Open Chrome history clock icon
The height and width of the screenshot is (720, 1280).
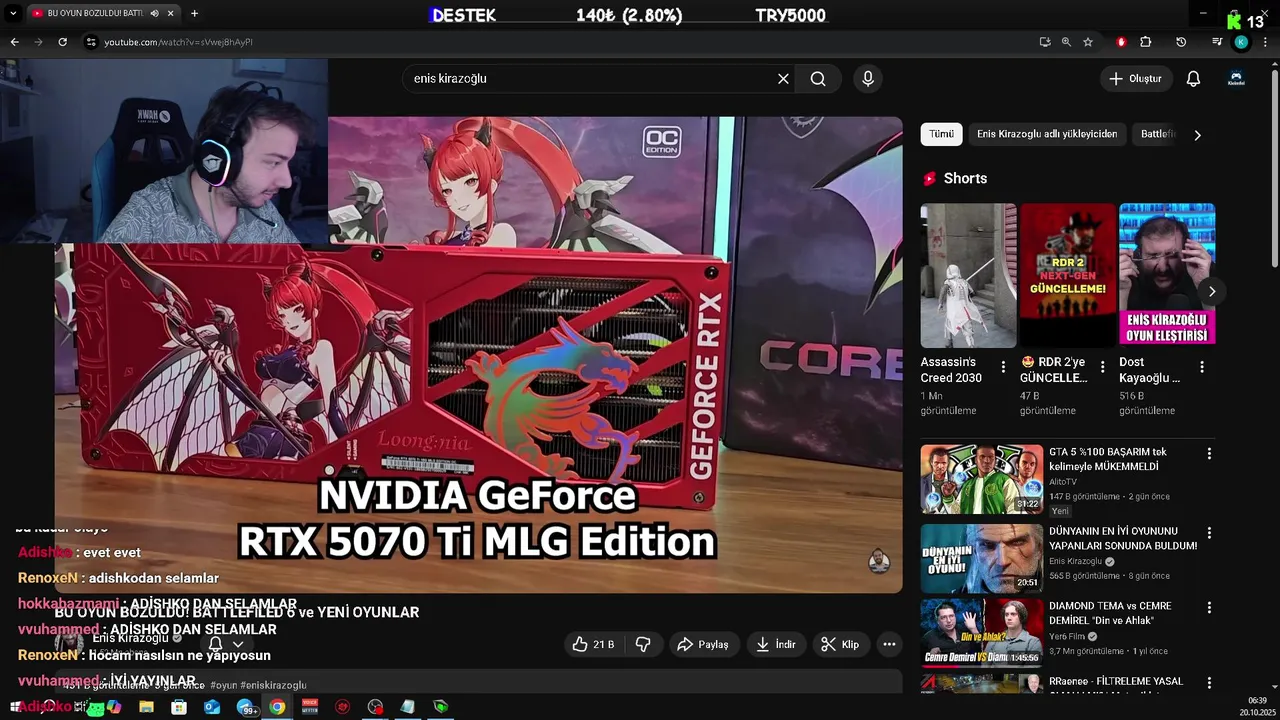[x=1181, y=42]
